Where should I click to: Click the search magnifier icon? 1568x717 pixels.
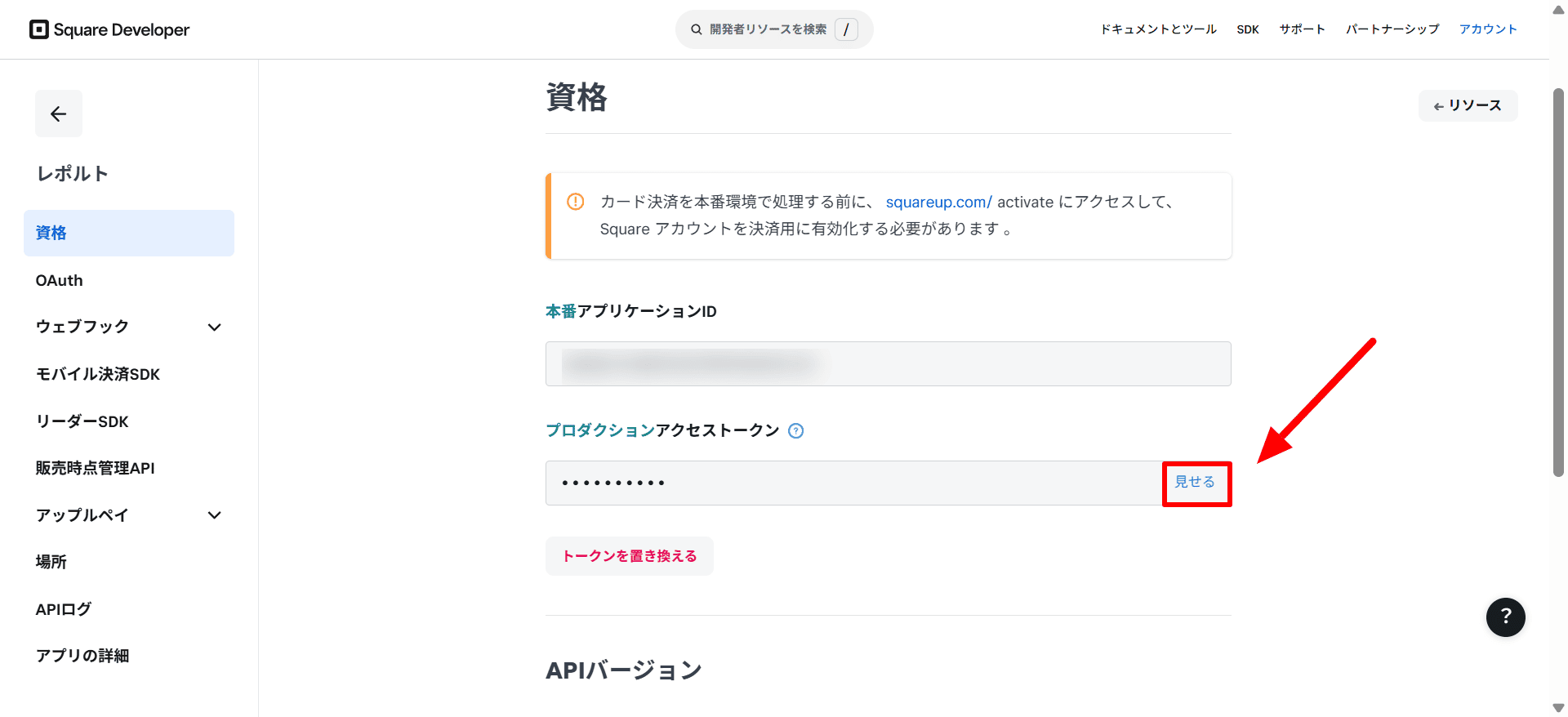point(697,29)
